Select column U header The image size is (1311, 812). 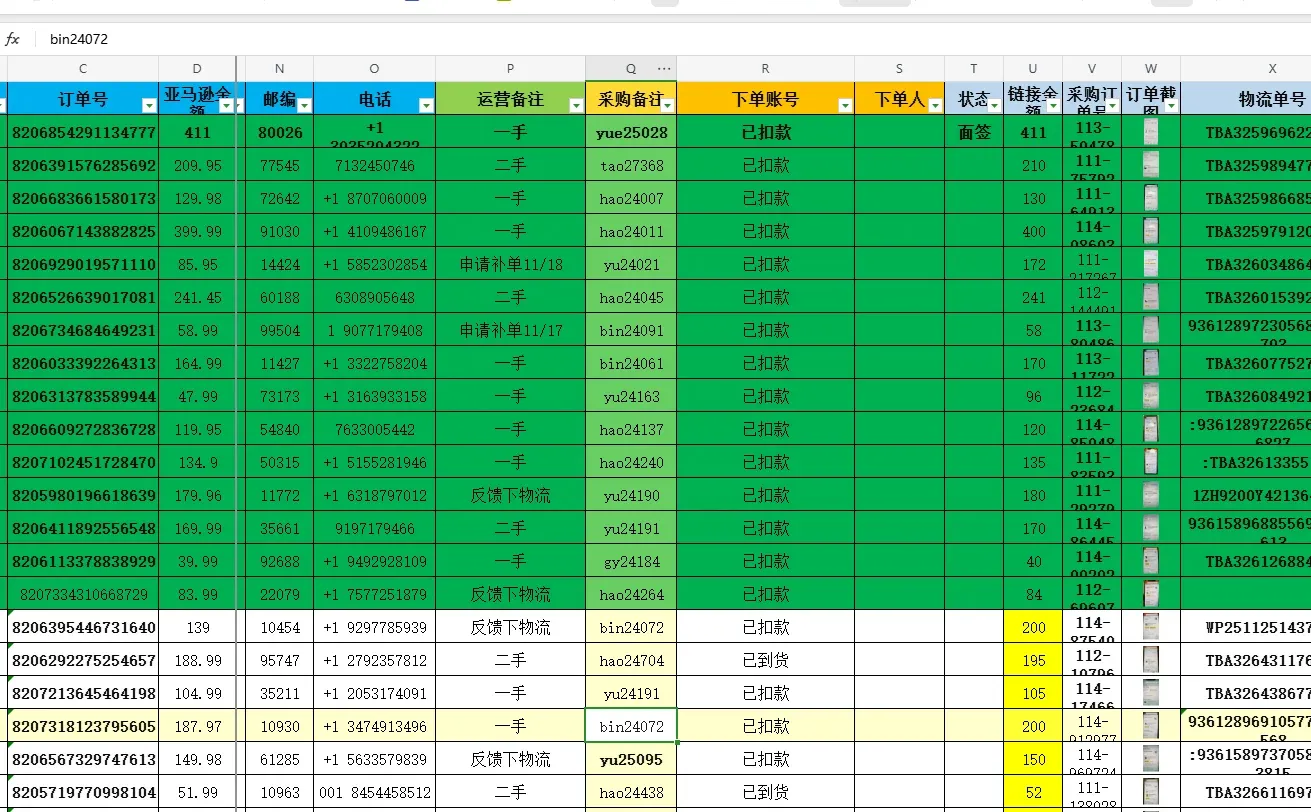click(x=1033, y=68)
